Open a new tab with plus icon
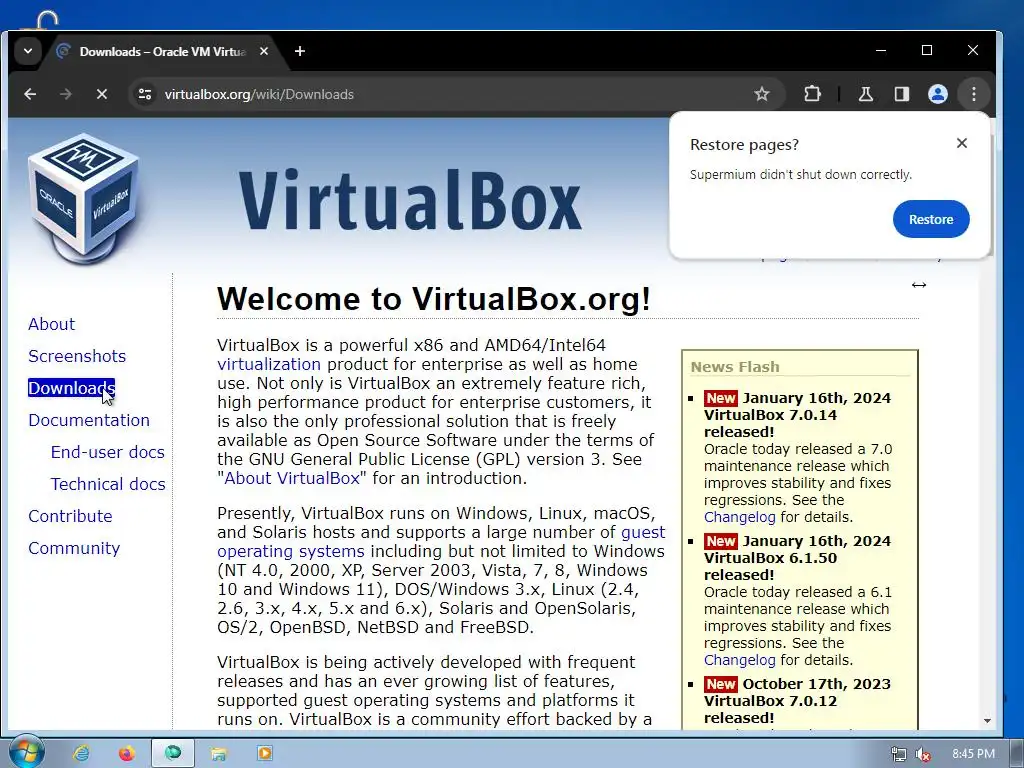Screen dimensions: 1024x768 300,51
